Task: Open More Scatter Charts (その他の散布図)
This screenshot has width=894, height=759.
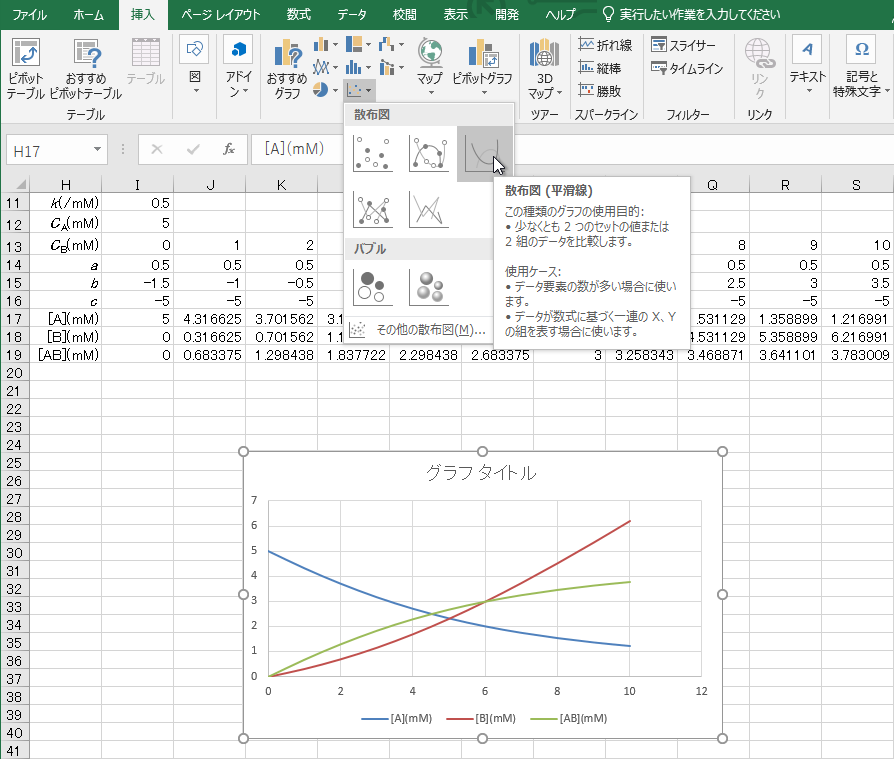Action: pyautogui.click(x=418, y=330)
